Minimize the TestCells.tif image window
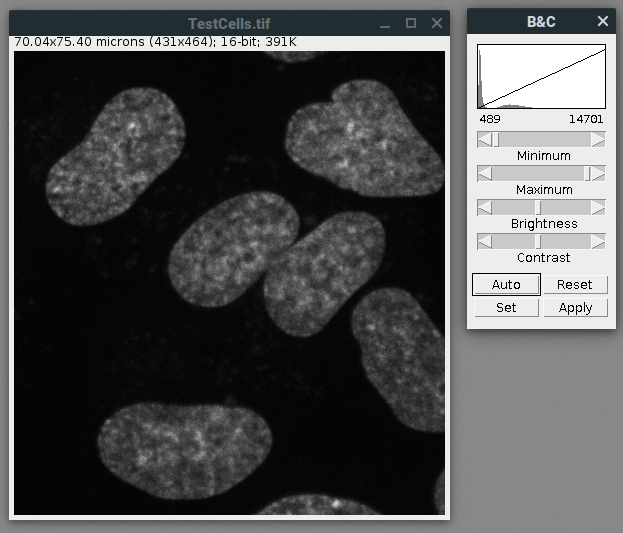Screen dimensions: 623x533 (x=384, y=23)
